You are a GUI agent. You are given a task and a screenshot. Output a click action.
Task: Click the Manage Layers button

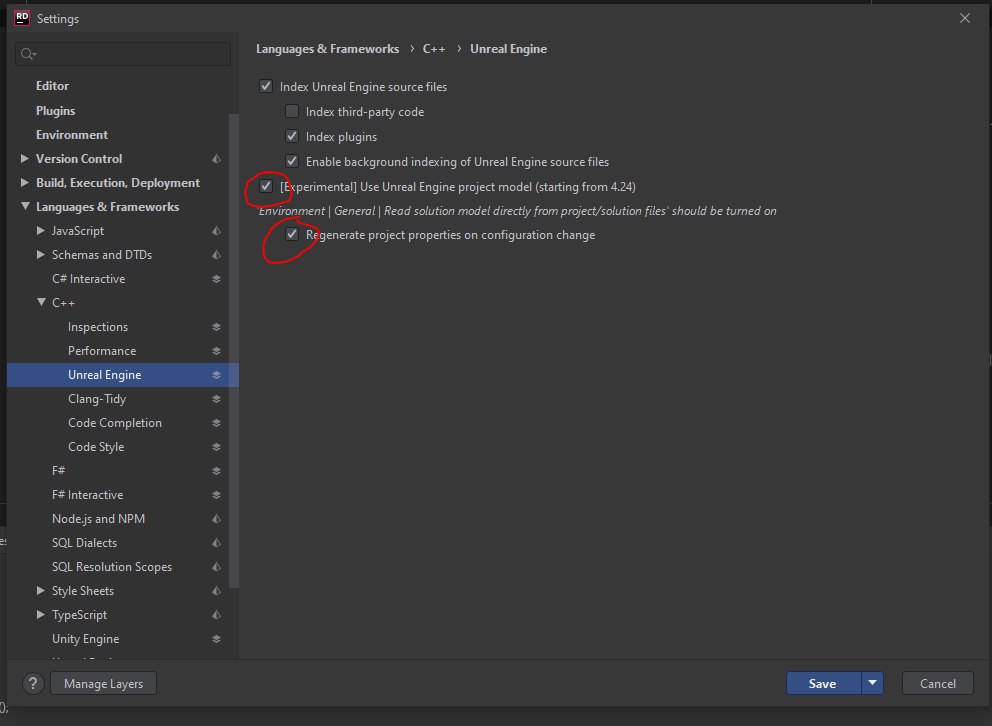coord(104,684)
